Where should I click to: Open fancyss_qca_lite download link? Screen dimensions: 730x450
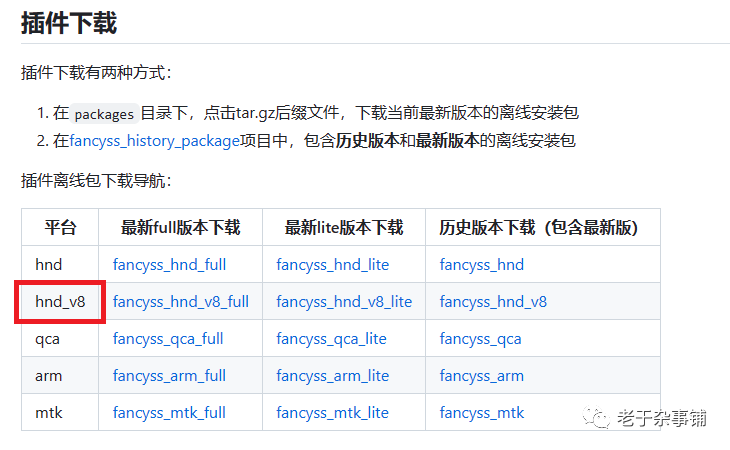pyautogui.click(x=331, y=339)
